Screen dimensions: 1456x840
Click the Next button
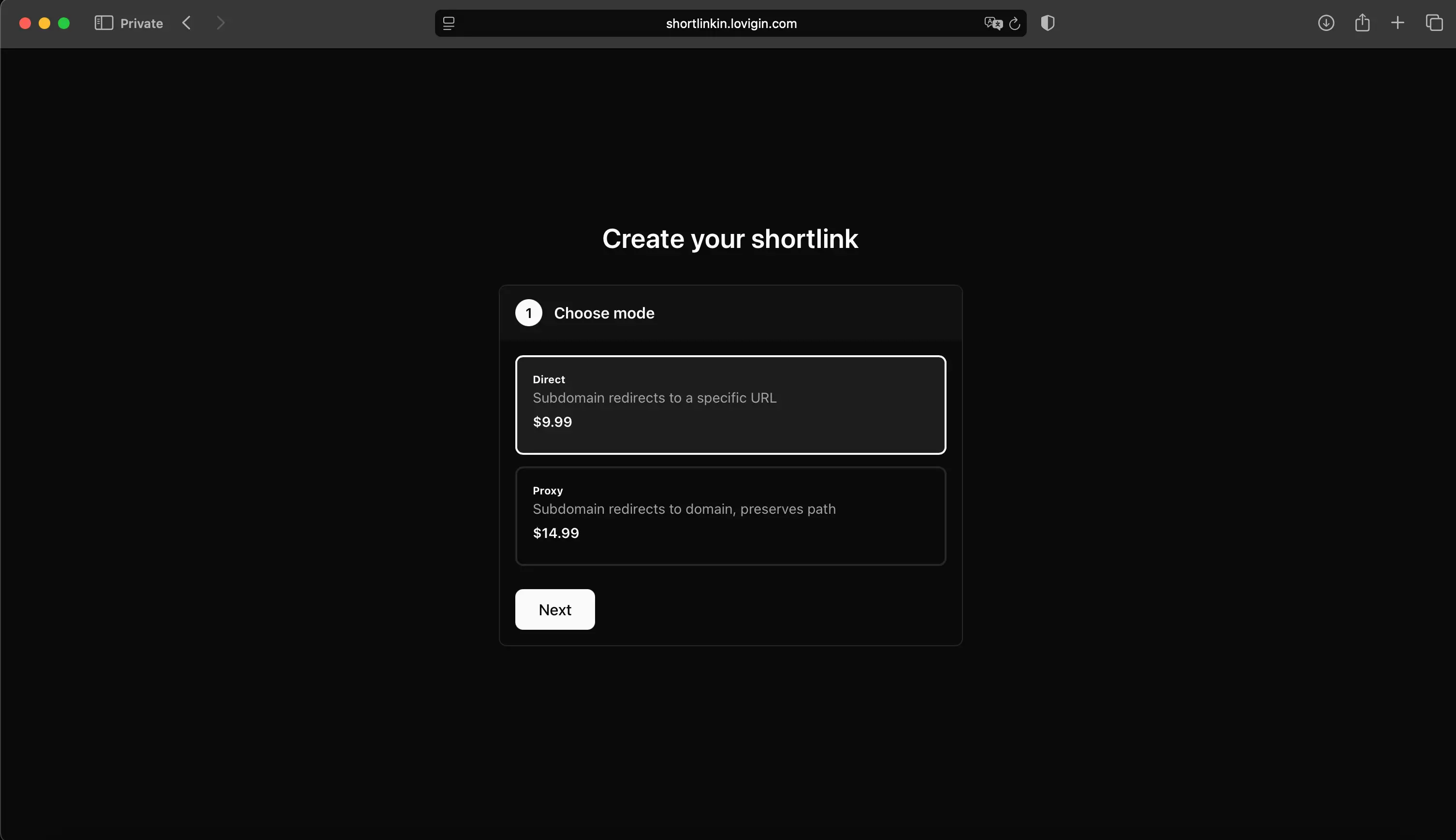coord(554,609)
